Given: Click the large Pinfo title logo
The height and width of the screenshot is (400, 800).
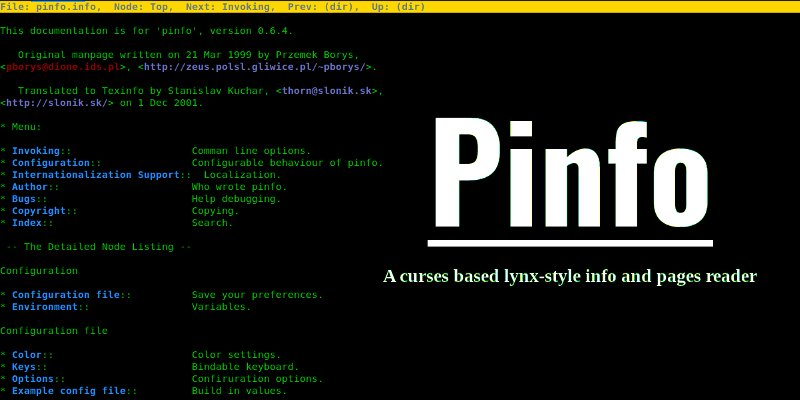Looking at the screenshot, I should click(x=570, y=173).
